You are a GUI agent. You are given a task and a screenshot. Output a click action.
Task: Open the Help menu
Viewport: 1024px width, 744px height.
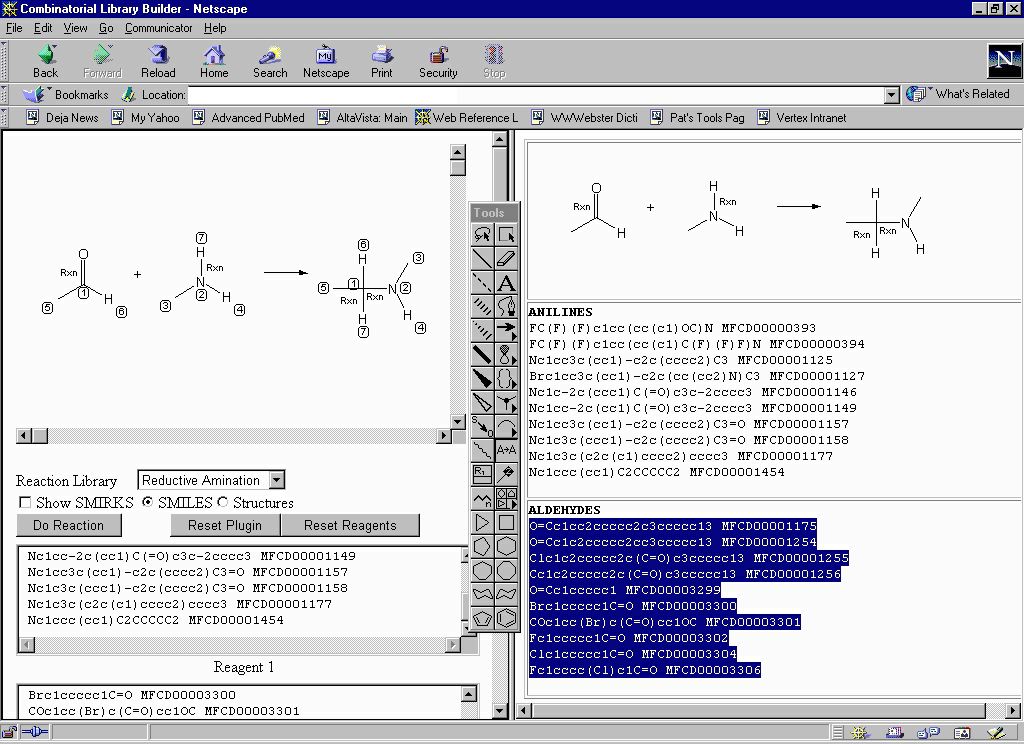pos(215,28)
